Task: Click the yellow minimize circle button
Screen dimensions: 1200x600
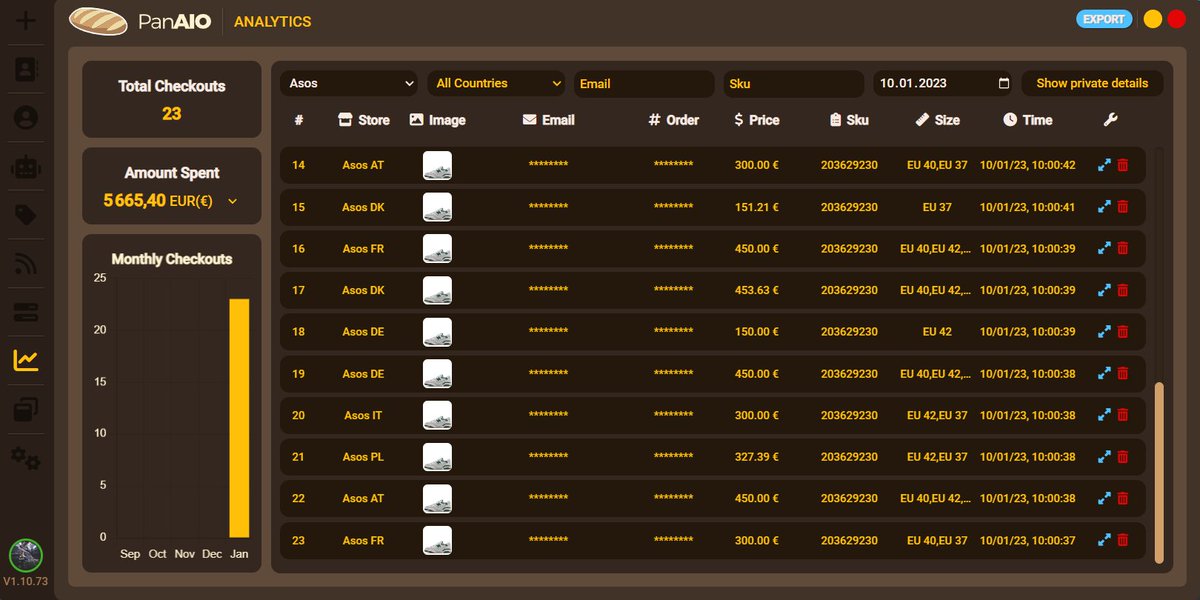Action: (1153, 19)
